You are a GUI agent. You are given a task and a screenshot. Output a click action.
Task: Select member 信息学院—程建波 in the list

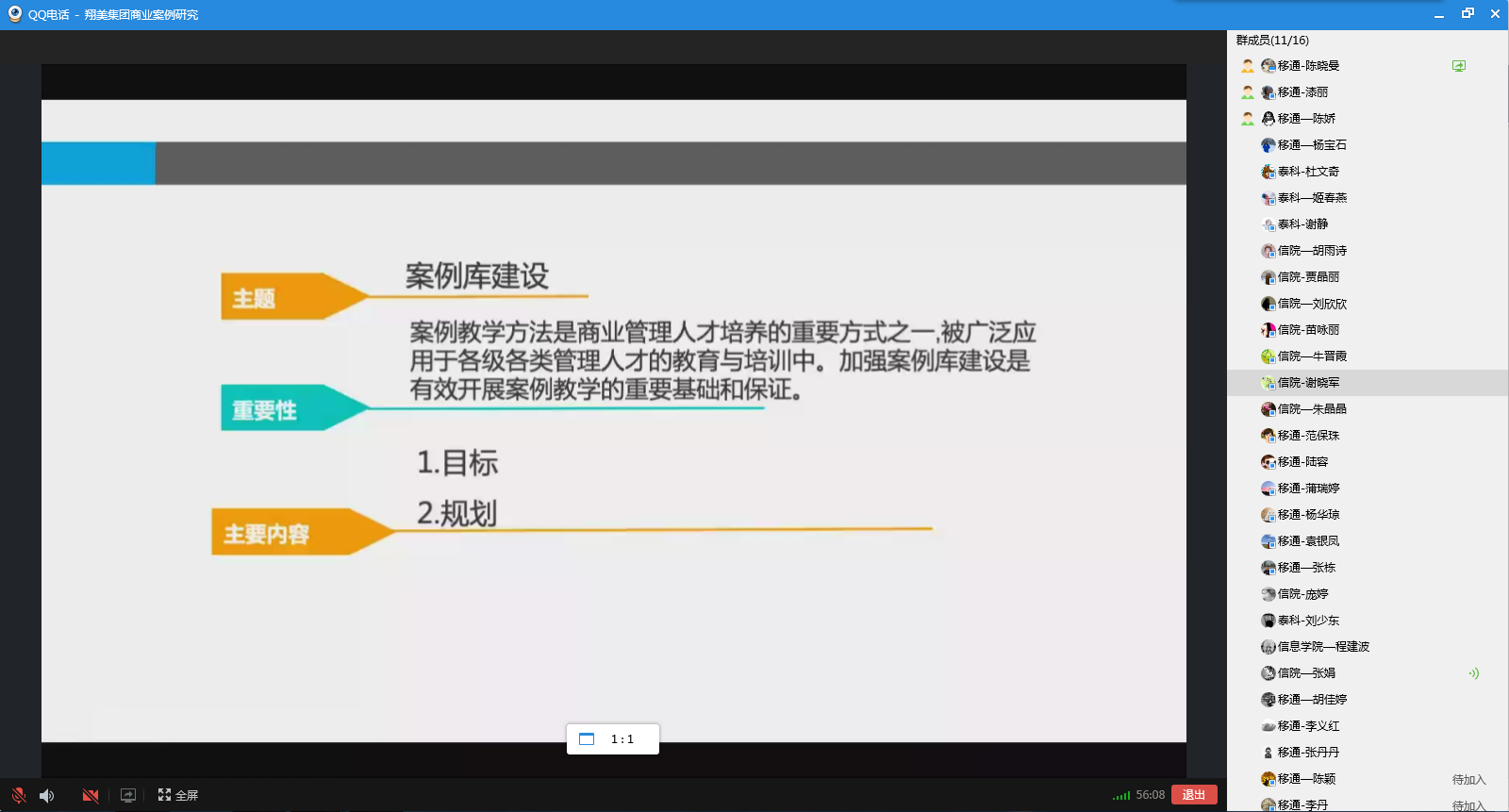pyautogui.click(x=1322, y=647)
